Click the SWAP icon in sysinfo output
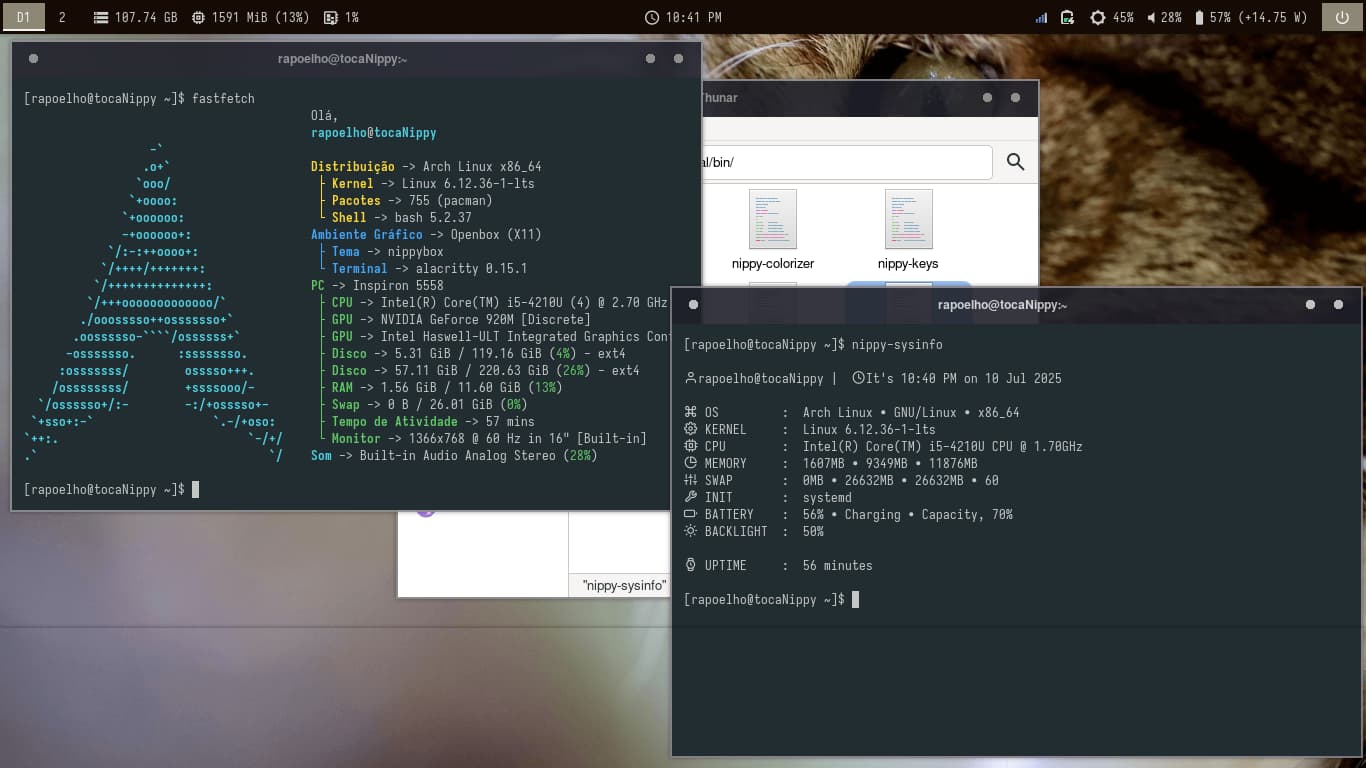The width and height of the screenshot is (1366, 768). [690, 480]
